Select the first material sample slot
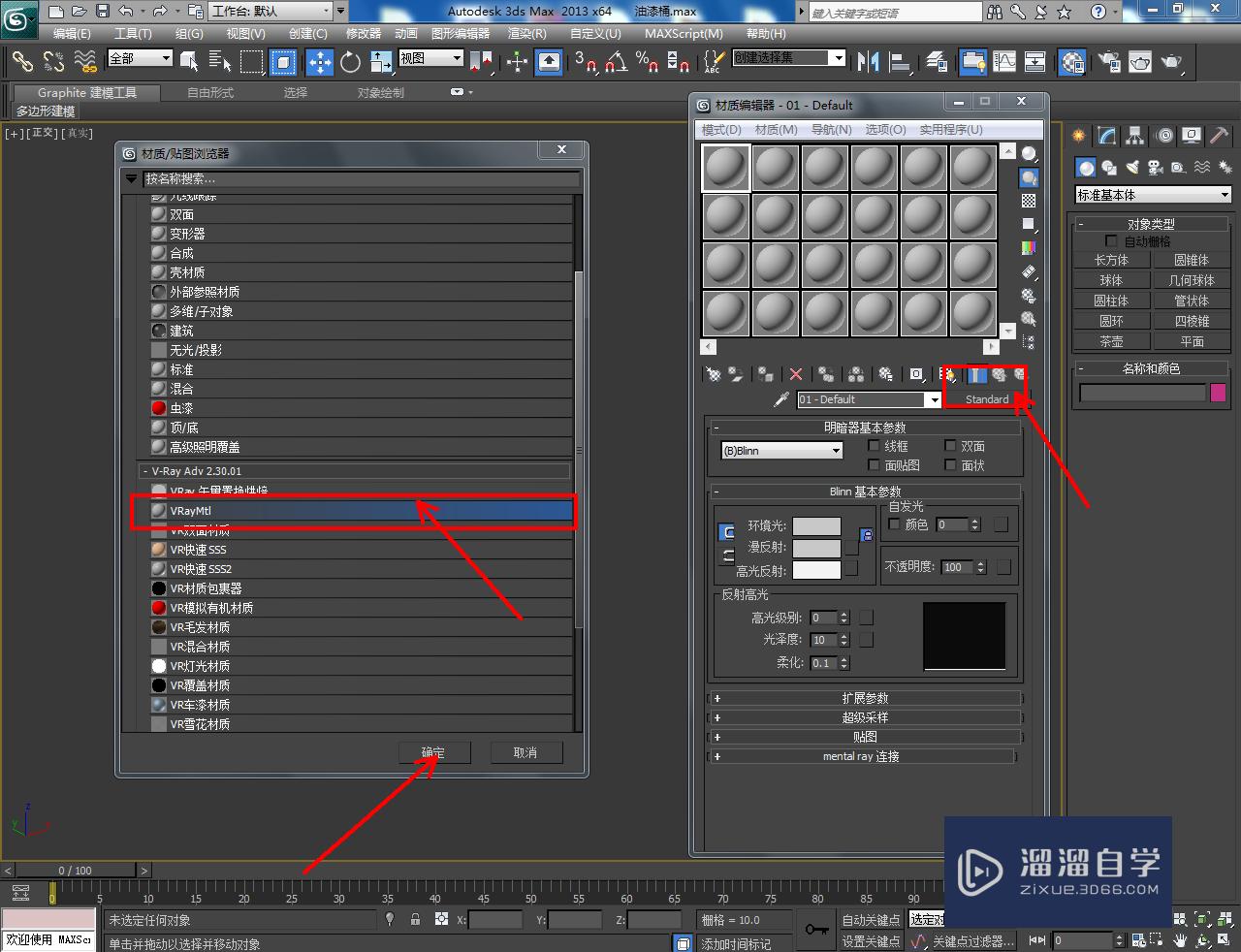Viewport: 1241px width, 952px height. pyautogui.click(x=726, y=168)
